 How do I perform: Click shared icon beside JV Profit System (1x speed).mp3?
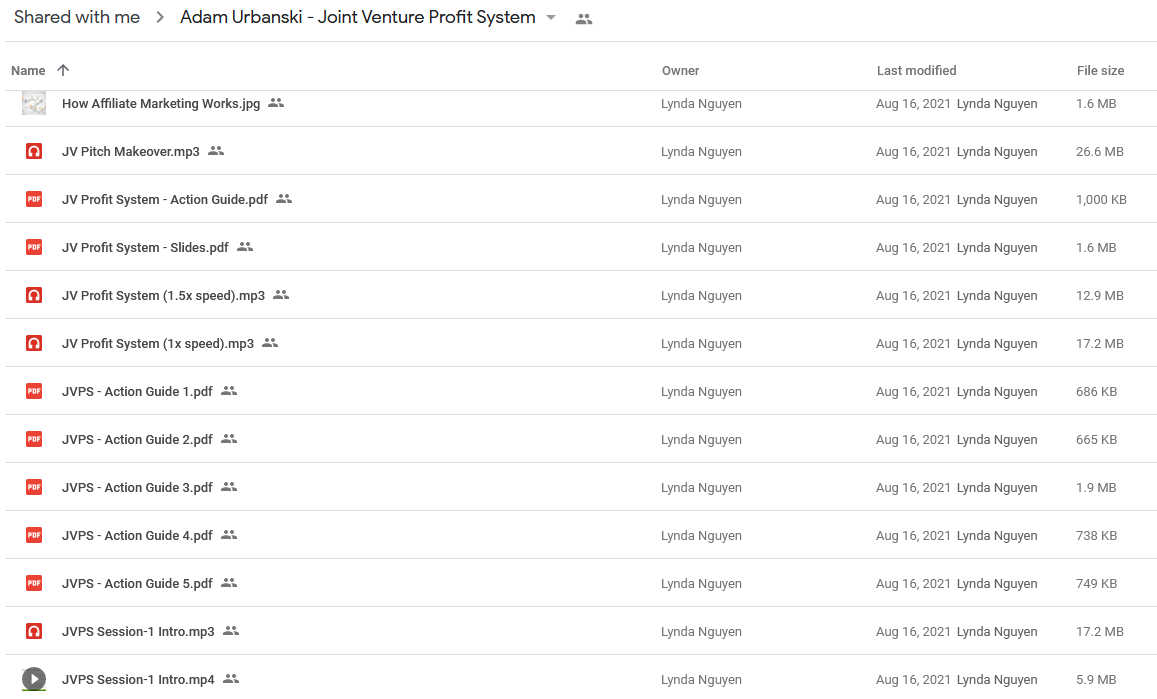pos(270,342)
